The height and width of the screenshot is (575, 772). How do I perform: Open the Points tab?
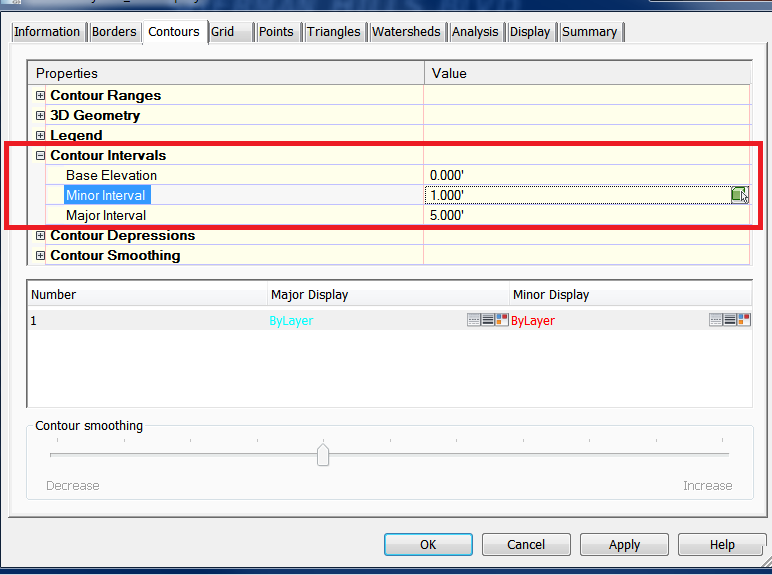pos(277,32)
